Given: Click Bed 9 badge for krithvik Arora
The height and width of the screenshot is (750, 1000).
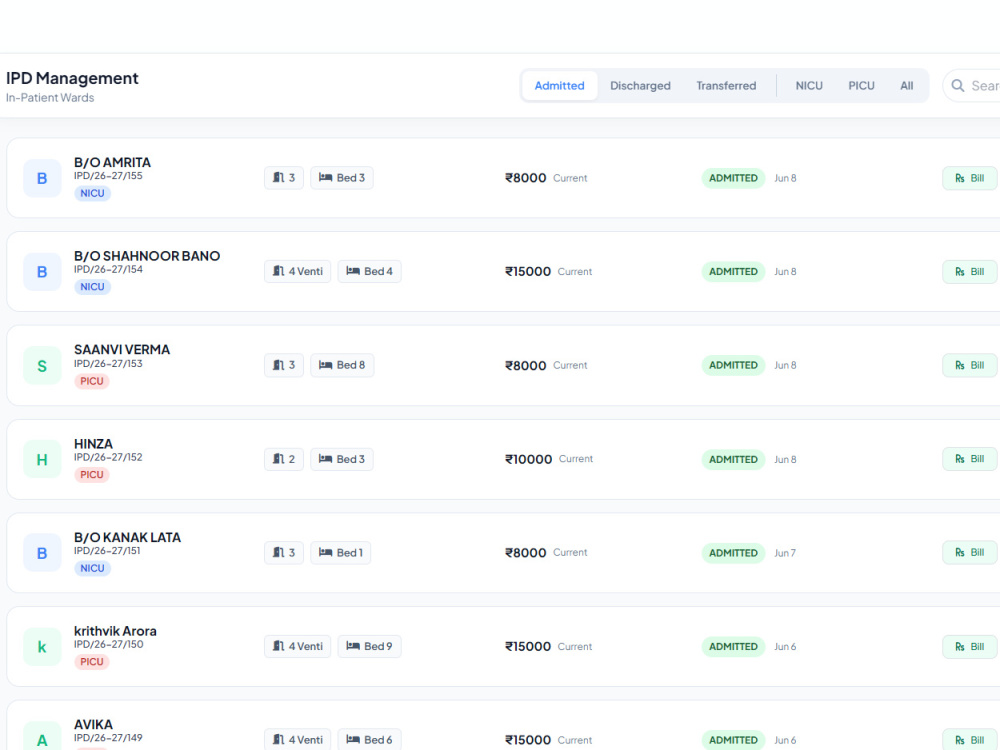Looking at the screenshot, I should [x=369, y=647].
